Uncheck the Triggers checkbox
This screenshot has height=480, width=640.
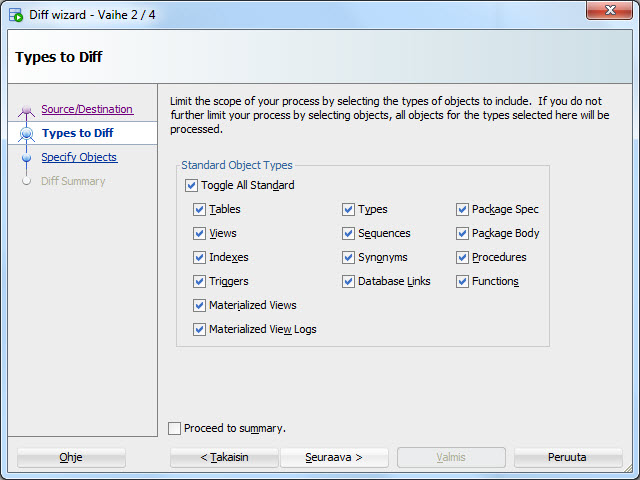(x=199, y=282)
